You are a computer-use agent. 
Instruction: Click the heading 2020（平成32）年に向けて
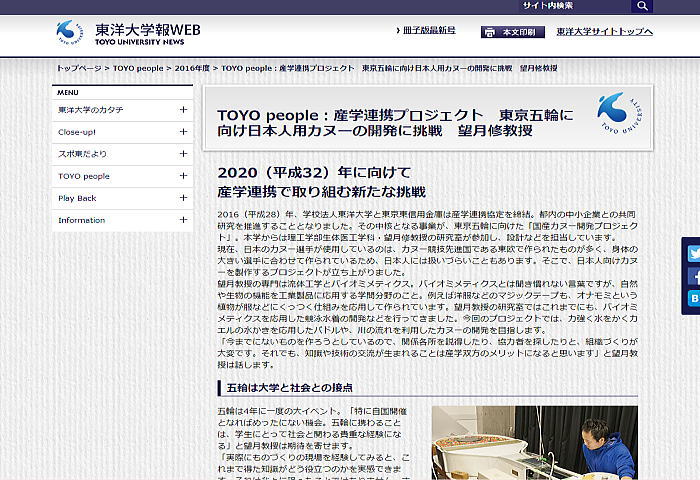pyautogui.click(x=314, y=172)
